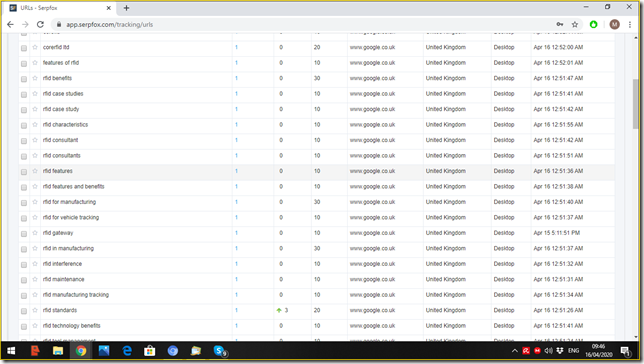Tick checkbox for 'features of rfid'
Image resolution: width=644 pixels, height=364 pixels.
pos(24,64)
